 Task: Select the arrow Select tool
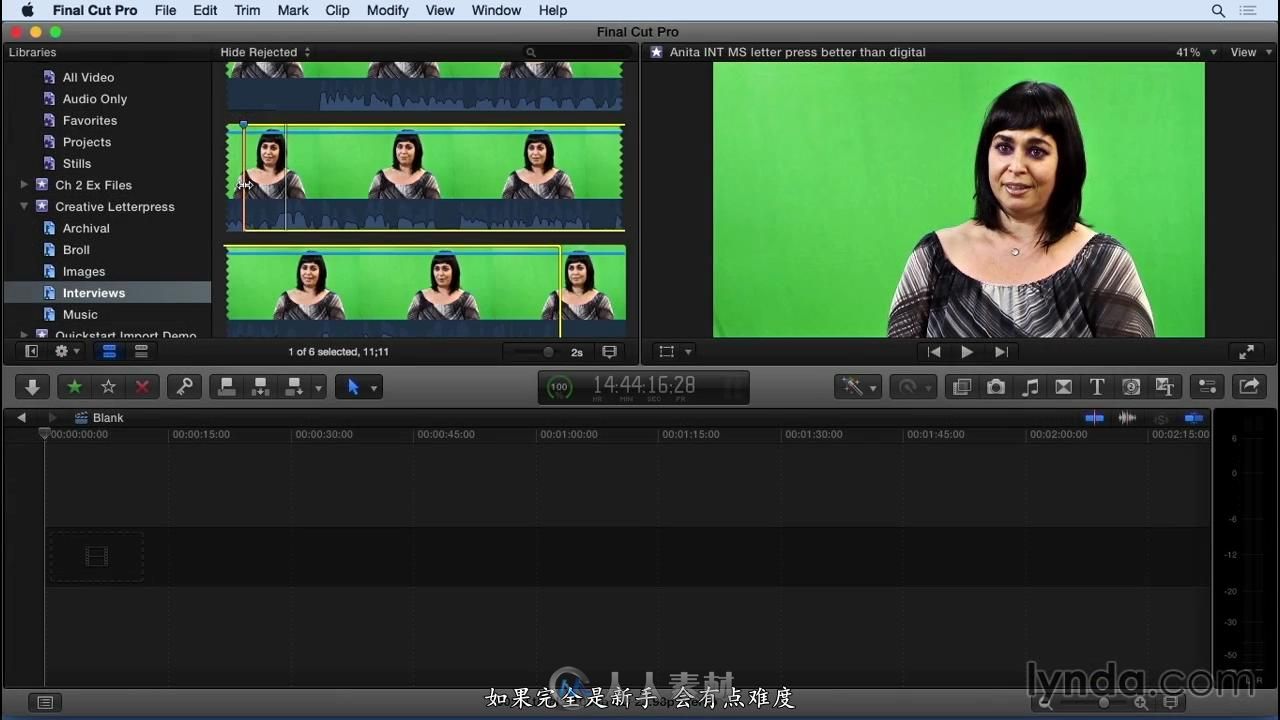[353, 387]
